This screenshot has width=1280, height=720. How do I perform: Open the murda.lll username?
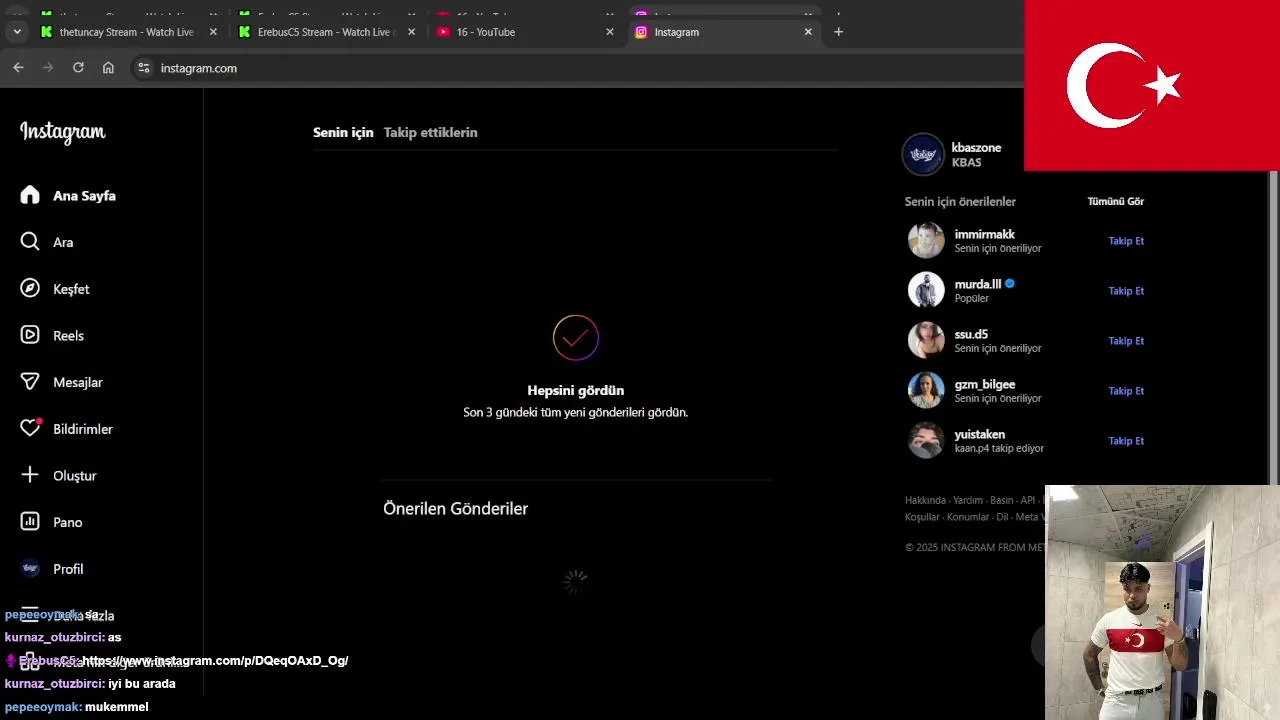tap(978, 284)
